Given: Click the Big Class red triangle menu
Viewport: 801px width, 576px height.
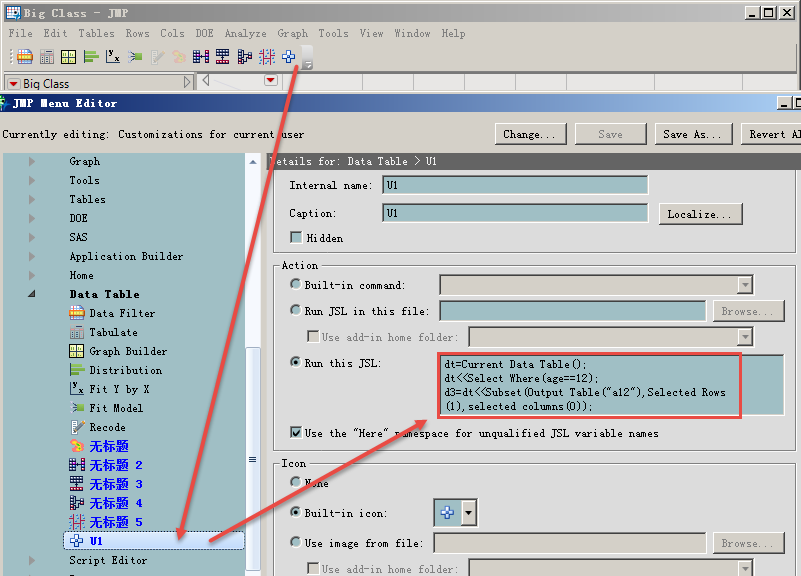Looking at the screenshot, I should pos(14,83).
